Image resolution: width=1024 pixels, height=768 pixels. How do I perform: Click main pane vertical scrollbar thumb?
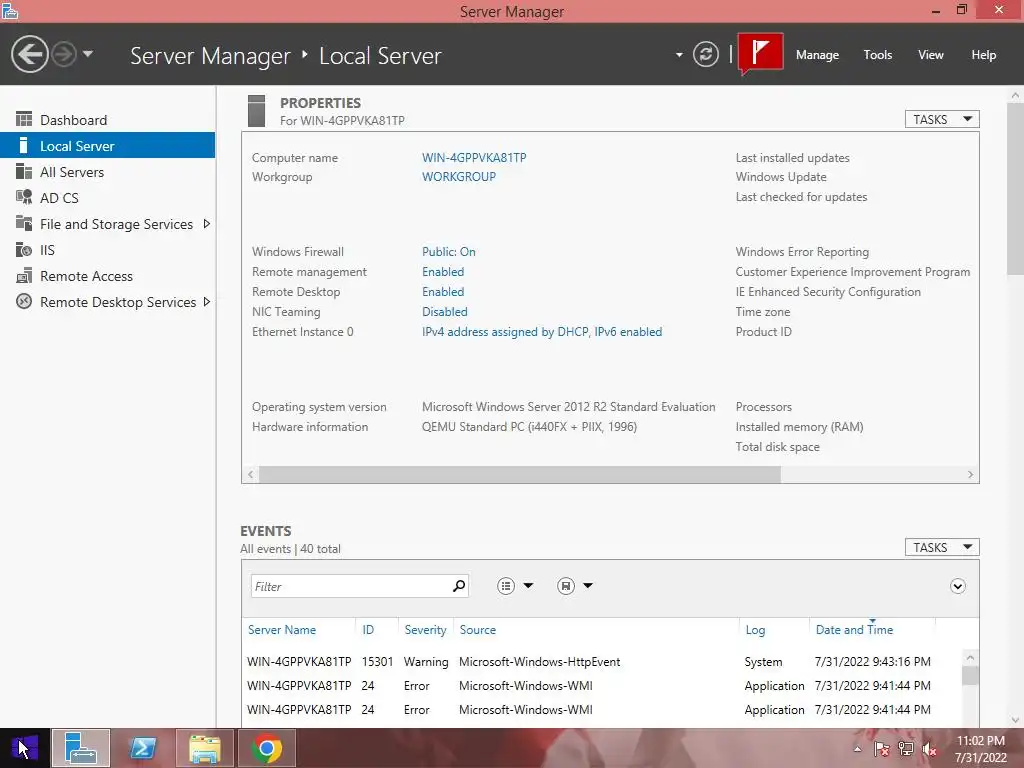[x=1015, y=188]
